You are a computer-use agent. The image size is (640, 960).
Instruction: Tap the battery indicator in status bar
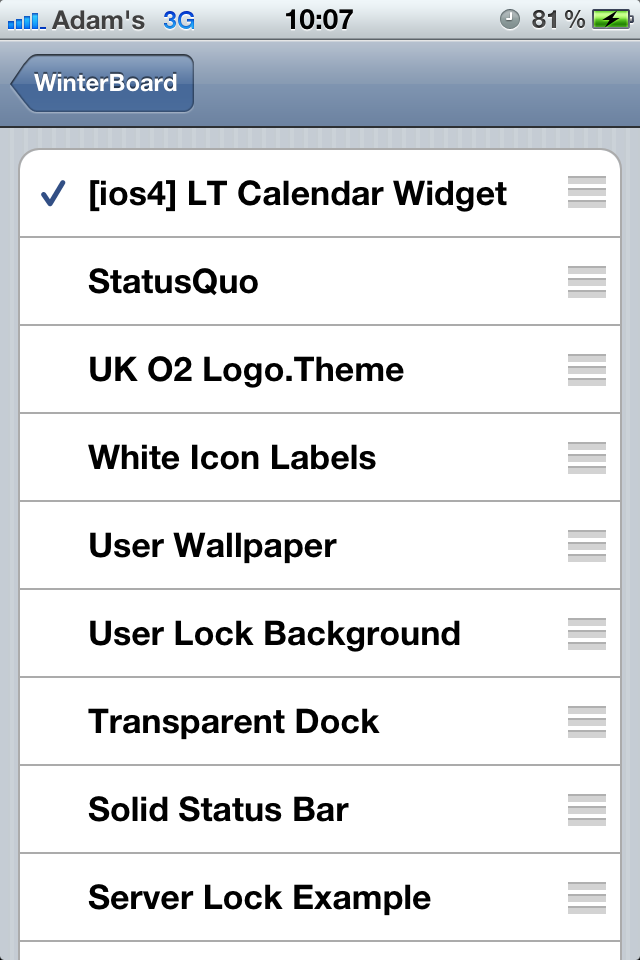(610, 19)
